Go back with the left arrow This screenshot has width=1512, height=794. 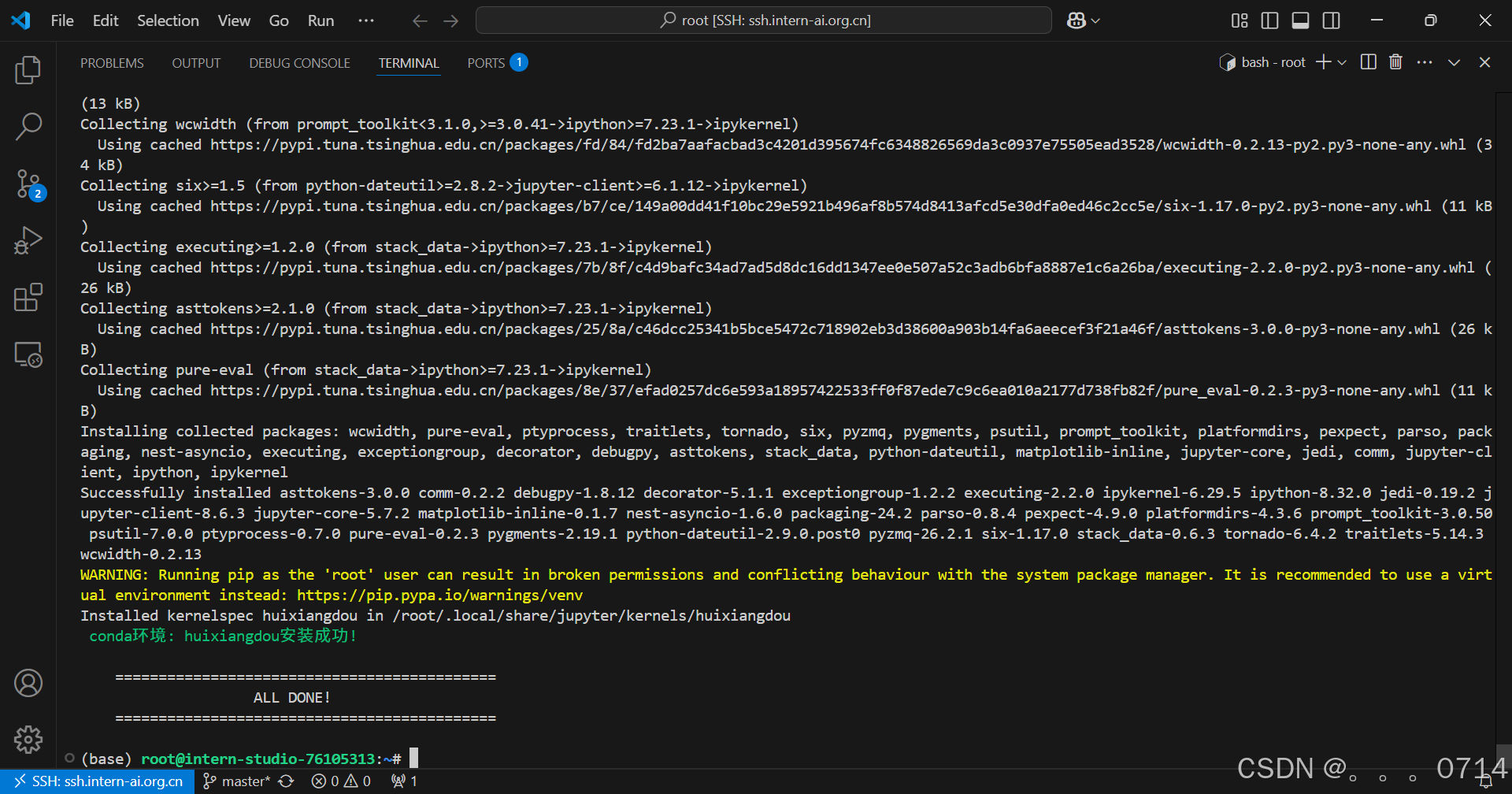(420, 20)
